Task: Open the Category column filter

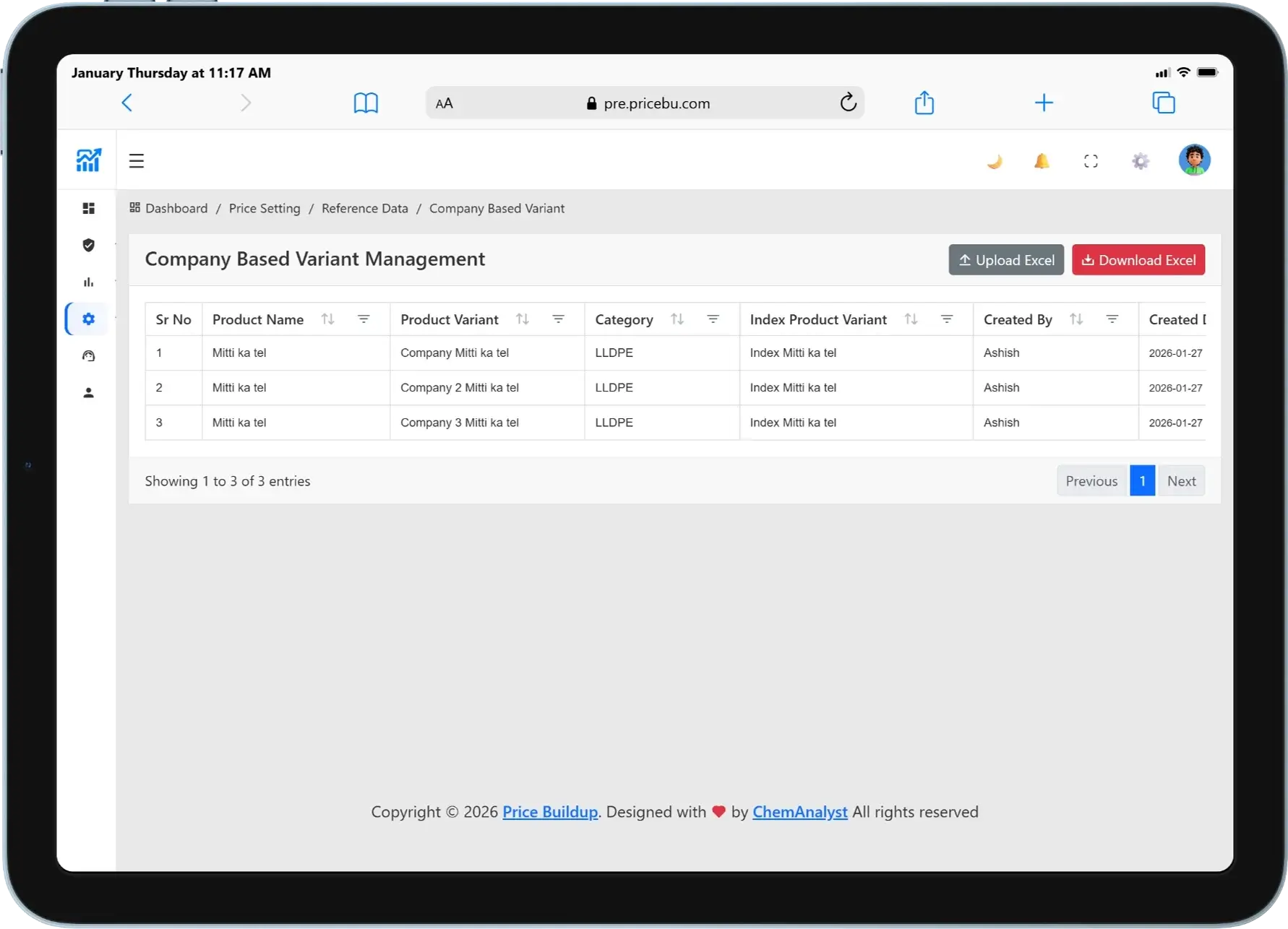Action: click(x=714, y=319)
